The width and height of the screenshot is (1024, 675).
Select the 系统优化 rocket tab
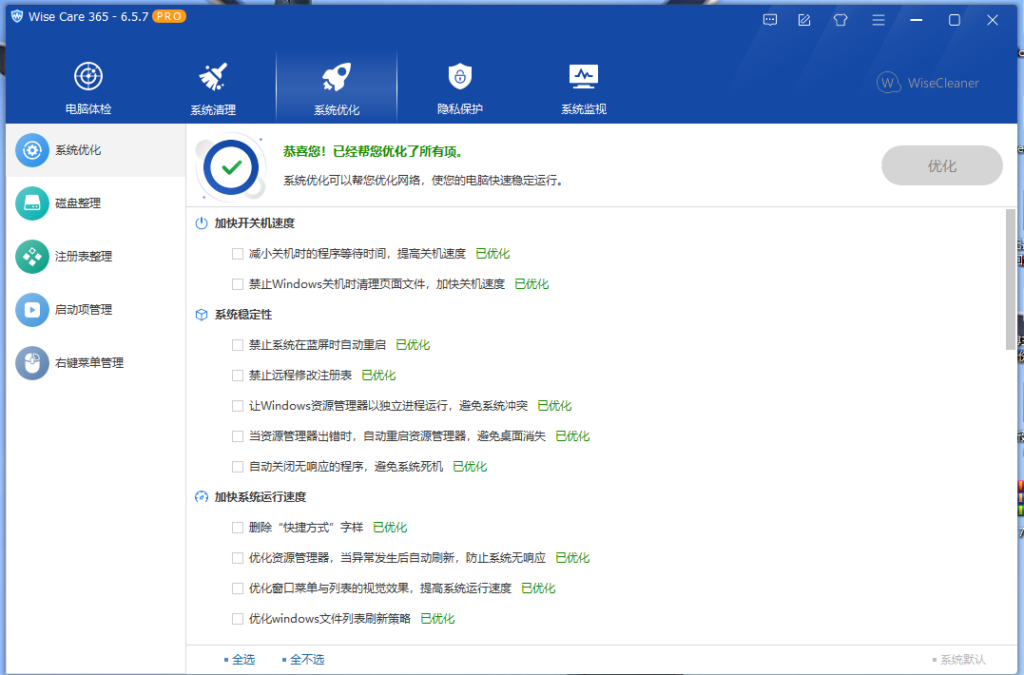[336, 88]
